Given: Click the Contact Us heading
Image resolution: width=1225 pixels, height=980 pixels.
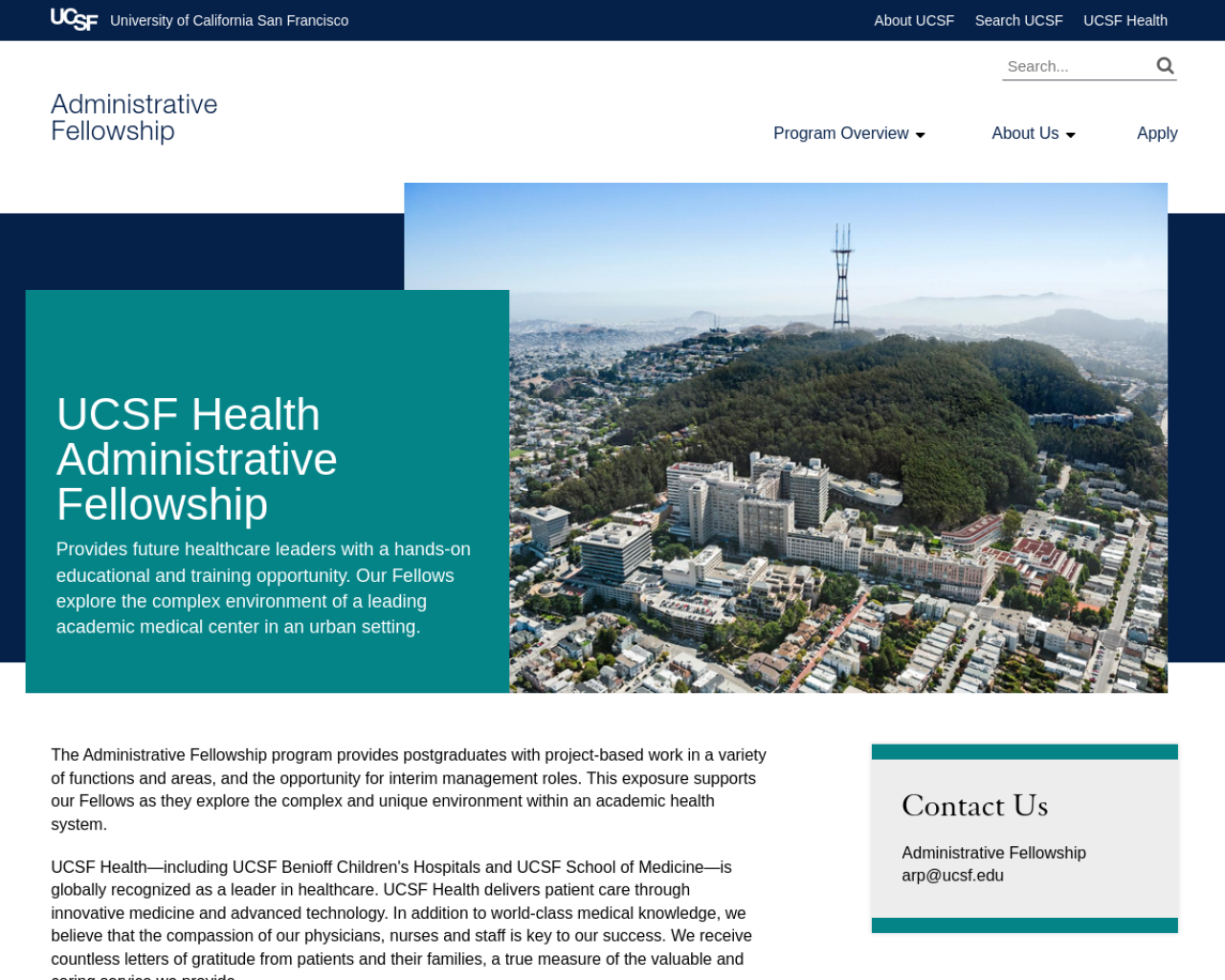Looking at the screenshot, I should (x=974, y=805).
